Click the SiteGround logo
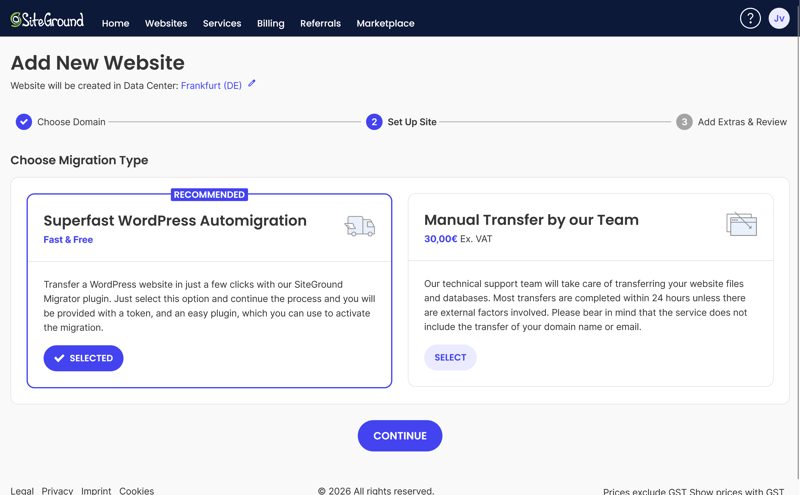Image resolution: width=800 pixels, height=495 pixels. tap(47, 20)
